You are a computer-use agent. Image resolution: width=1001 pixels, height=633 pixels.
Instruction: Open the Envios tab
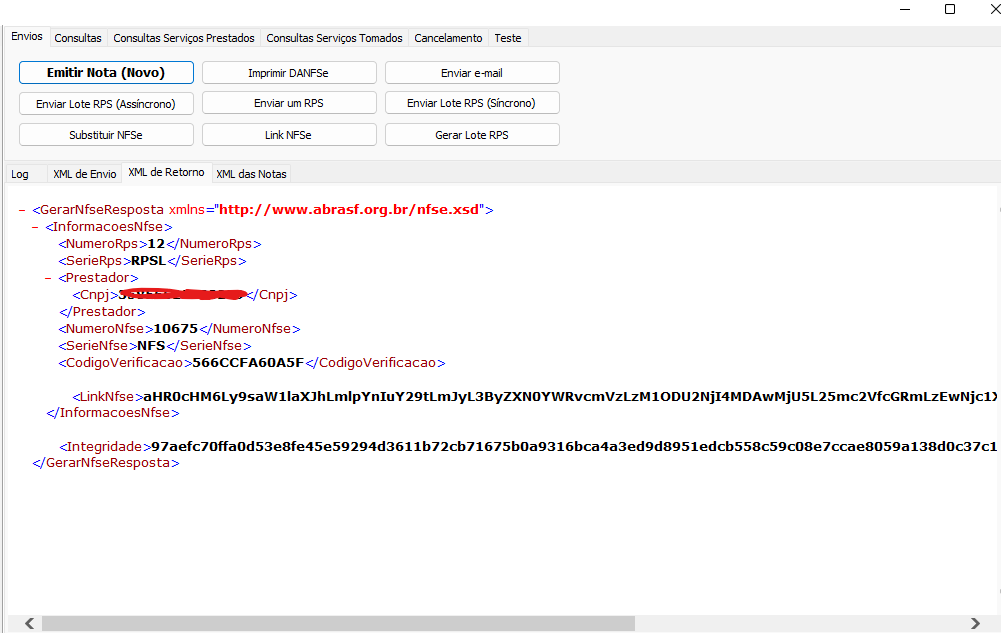pos(27,36)
